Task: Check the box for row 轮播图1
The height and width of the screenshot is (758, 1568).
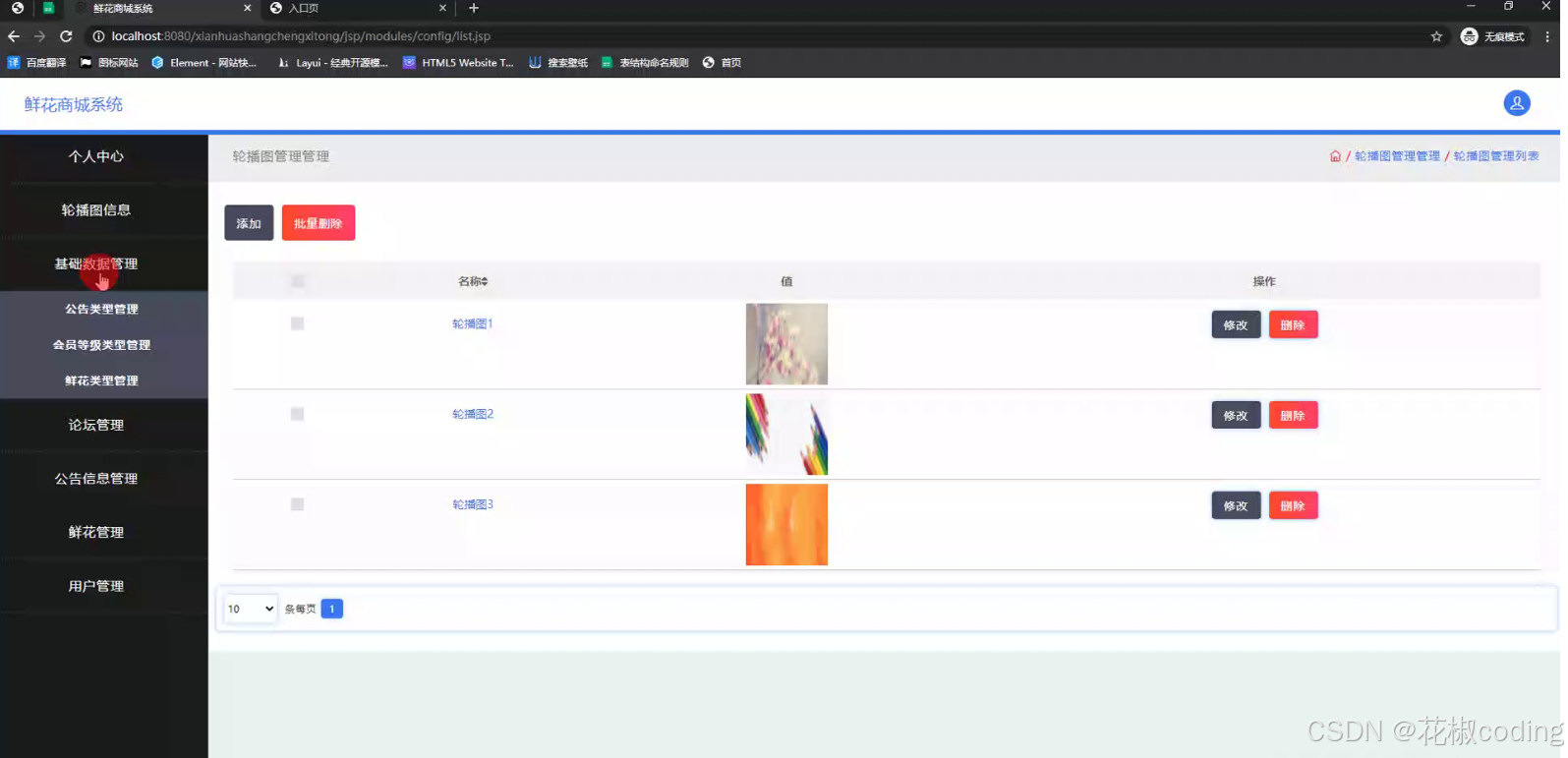Action: point(297,323)
